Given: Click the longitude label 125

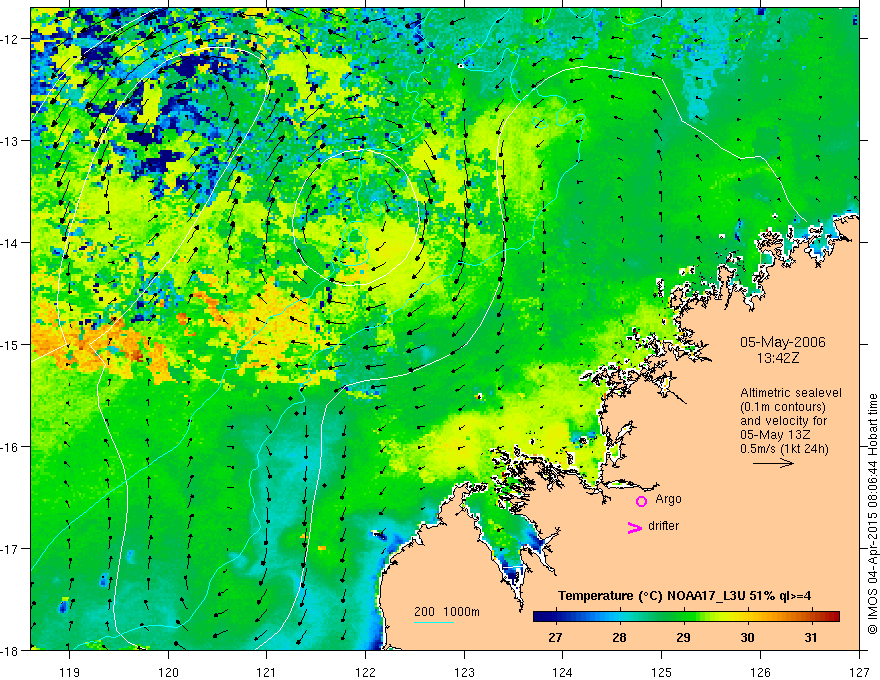Looking at the screenshot, I should pos(662,672).
